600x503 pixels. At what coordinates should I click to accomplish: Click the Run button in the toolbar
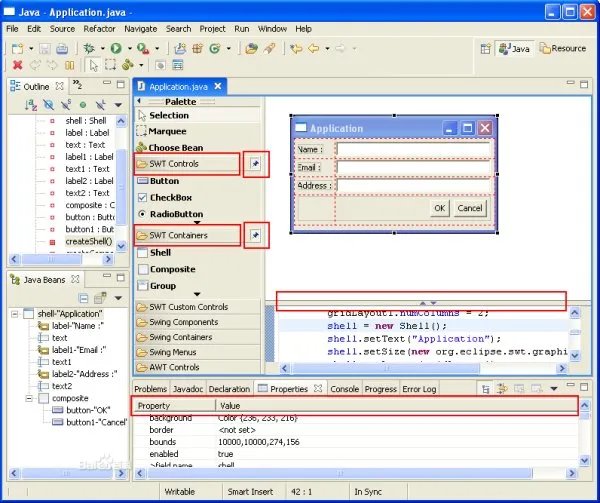click(116, 48)
